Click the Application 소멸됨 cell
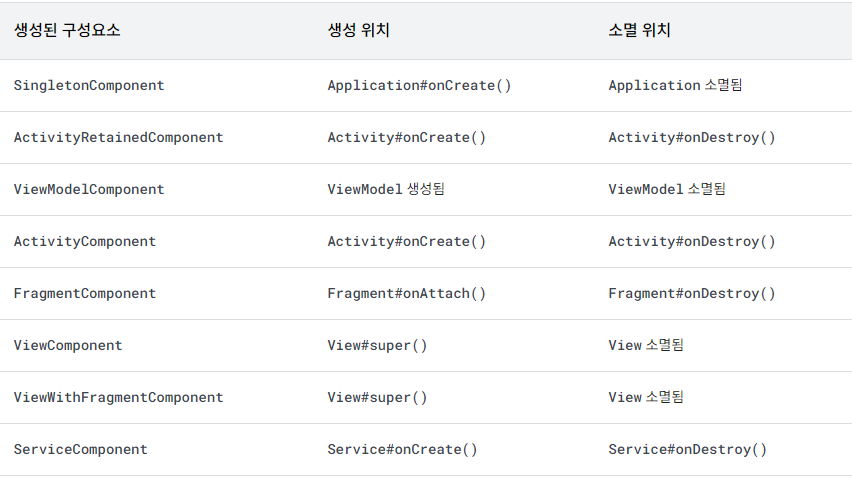This screenshot has height=478, width=853. tap(675, 85)
